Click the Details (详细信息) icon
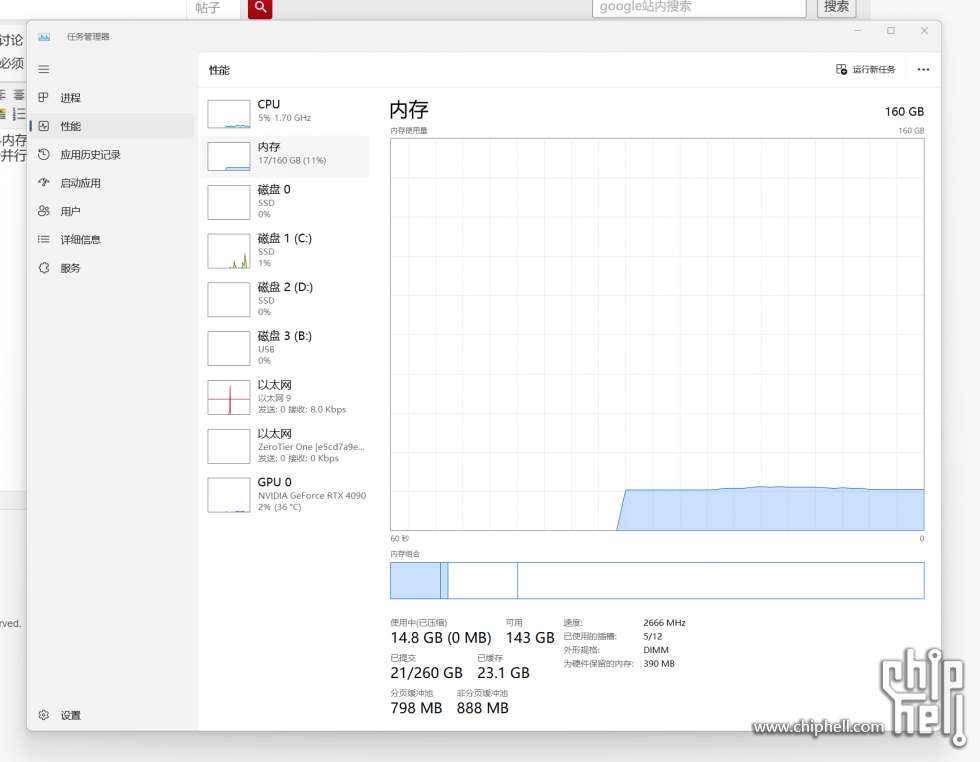This screenshot has height=762, width=980. (44, 239)
